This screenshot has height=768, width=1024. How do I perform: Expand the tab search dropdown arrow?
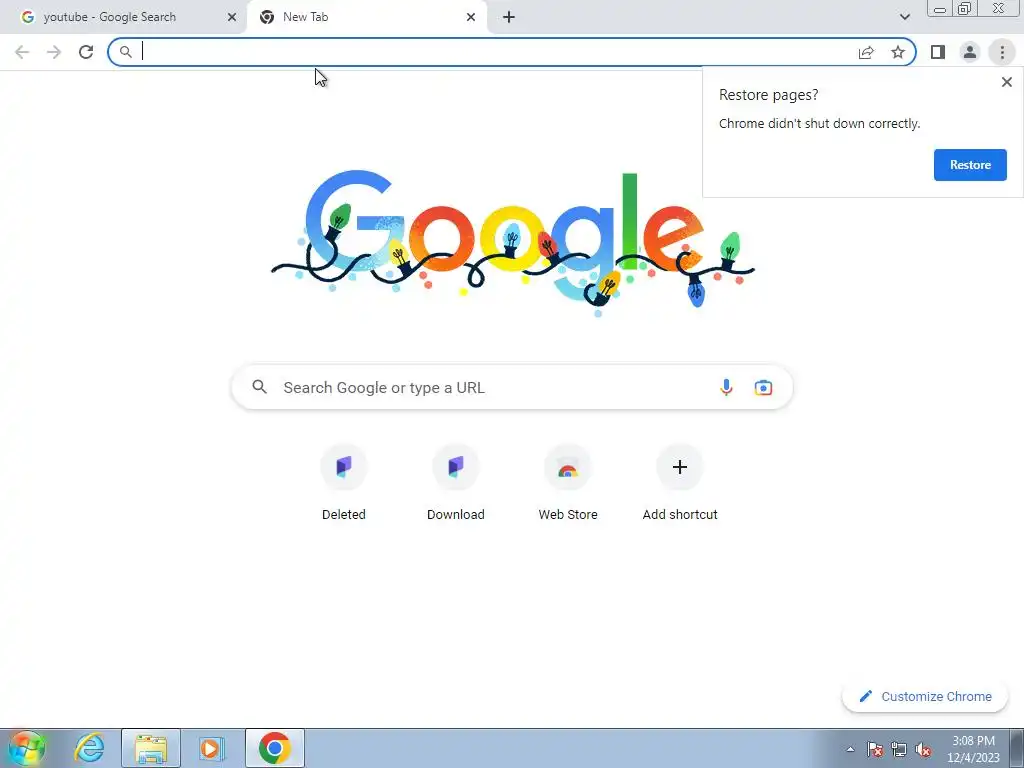[x=904, y=17]
